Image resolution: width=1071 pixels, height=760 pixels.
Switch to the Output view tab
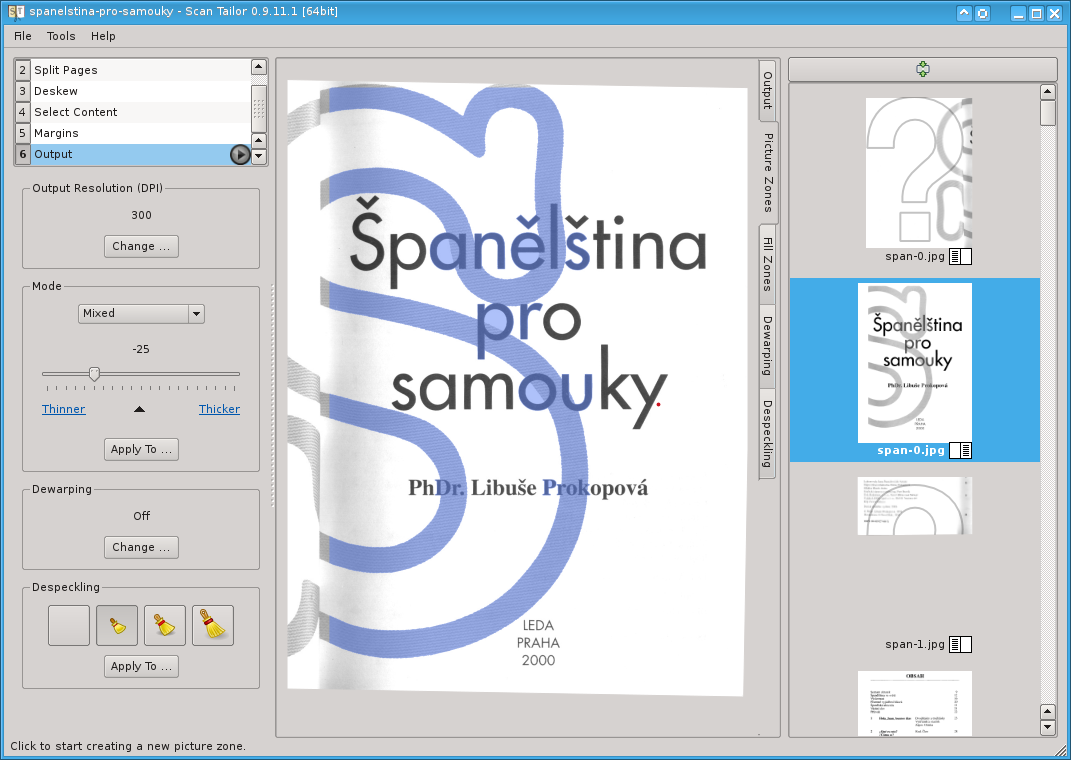click(768, 90)
